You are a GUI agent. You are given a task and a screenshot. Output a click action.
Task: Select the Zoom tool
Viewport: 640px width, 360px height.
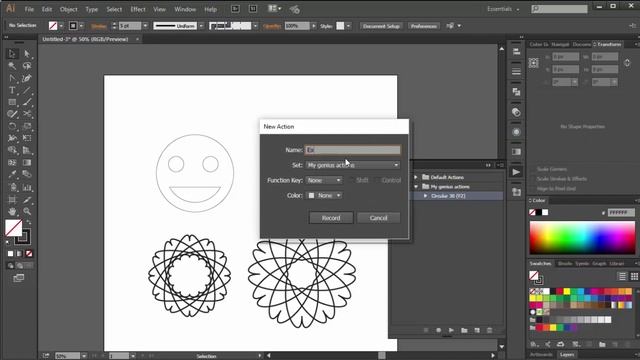click(x=27, y=211)
